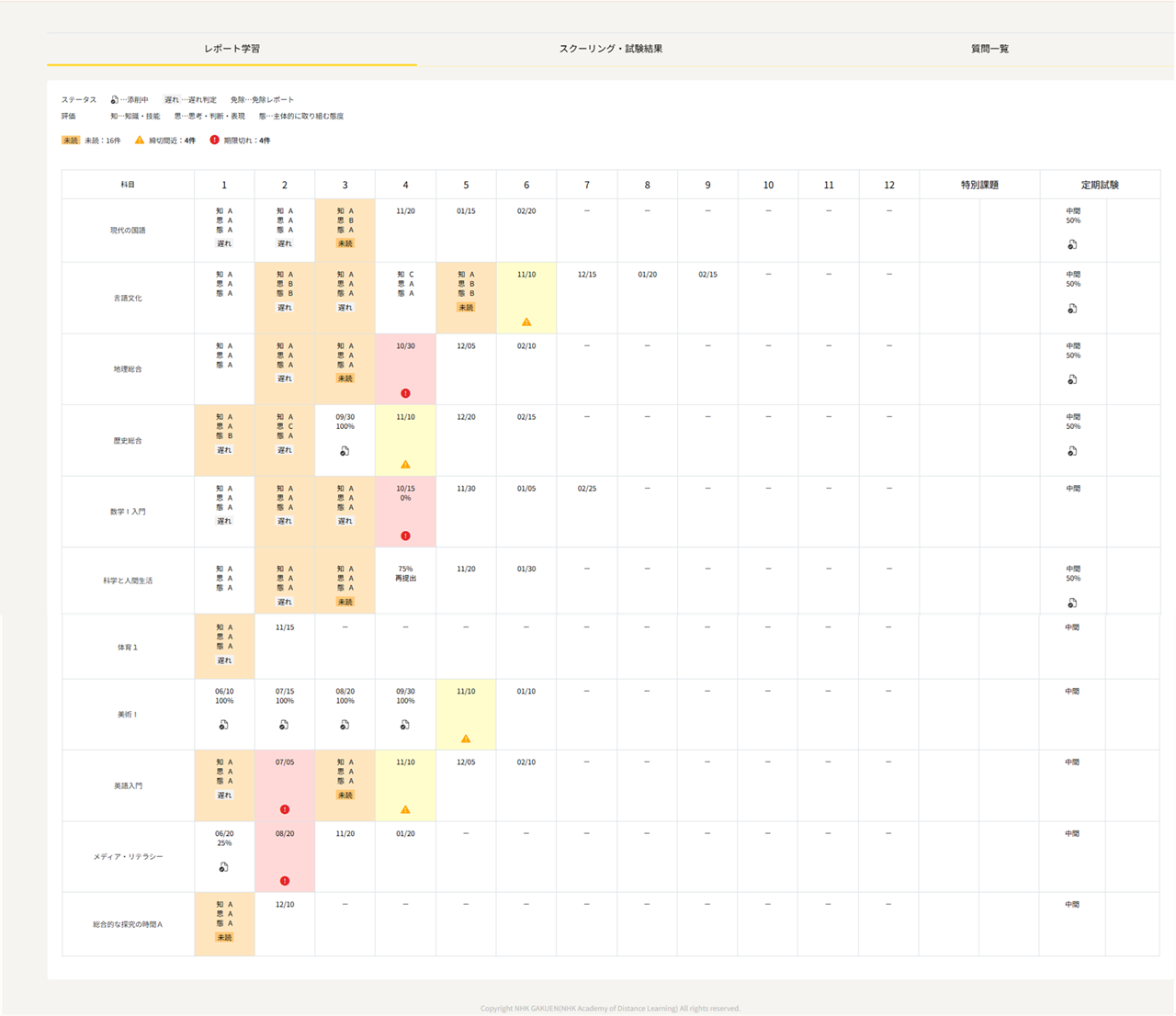This screenshot has width=1176, height=1016.
Task: Click grading icon in 科学と人間生活 定期試験 cell
Action: [x=1072, y=604]
